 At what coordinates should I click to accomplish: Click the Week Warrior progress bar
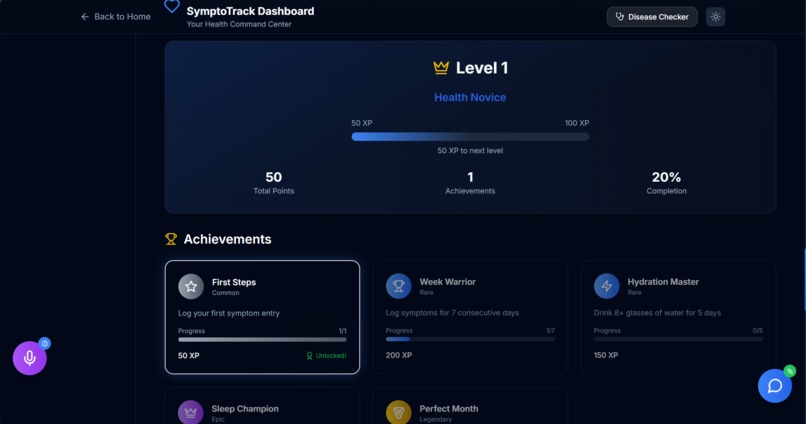(470, 339)
